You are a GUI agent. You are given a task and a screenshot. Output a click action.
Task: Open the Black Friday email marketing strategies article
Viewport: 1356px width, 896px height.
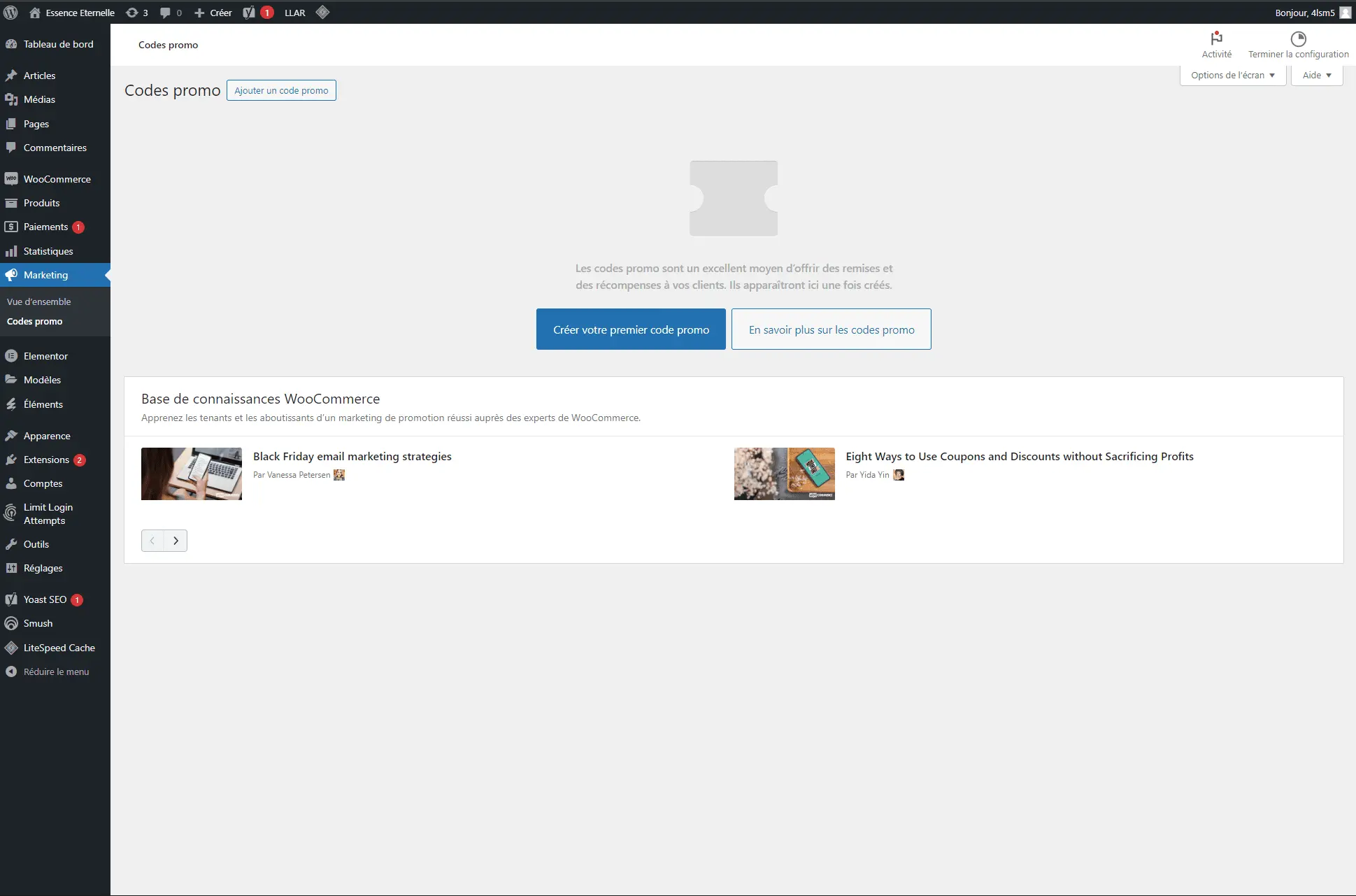(x=352, y=456)
